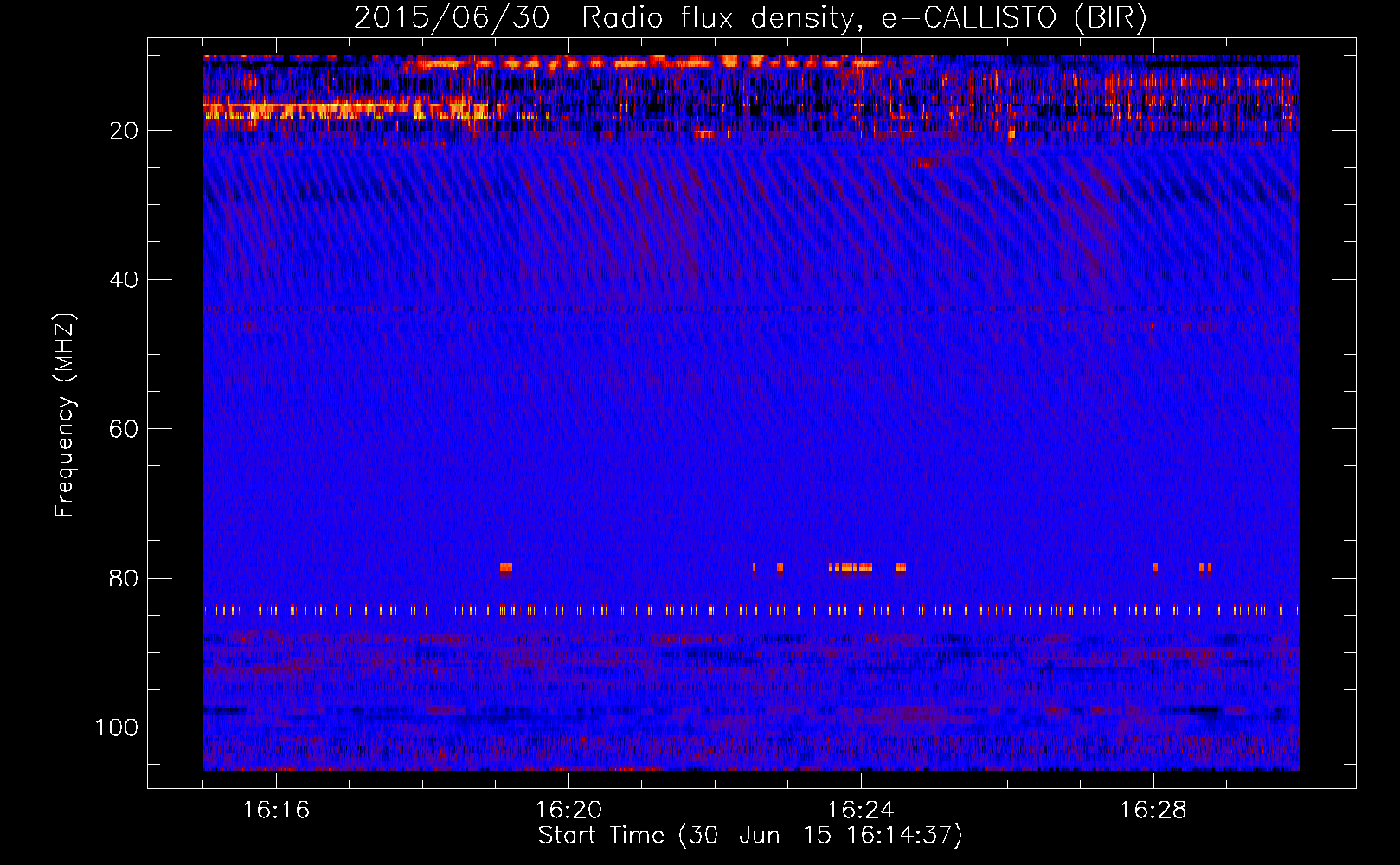
Task: Click the 16:28 time tick label
Action: [1153, 811]
